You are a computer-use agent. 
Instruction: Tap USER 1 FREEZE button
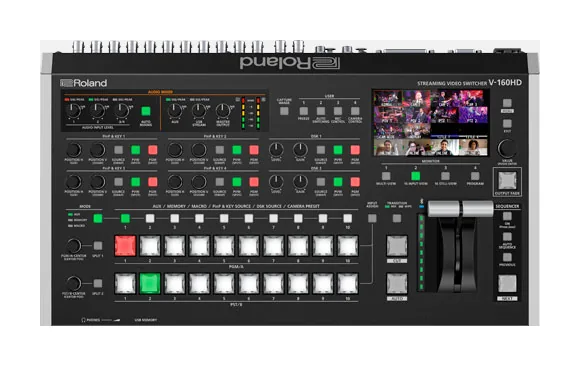click(304, 111)
